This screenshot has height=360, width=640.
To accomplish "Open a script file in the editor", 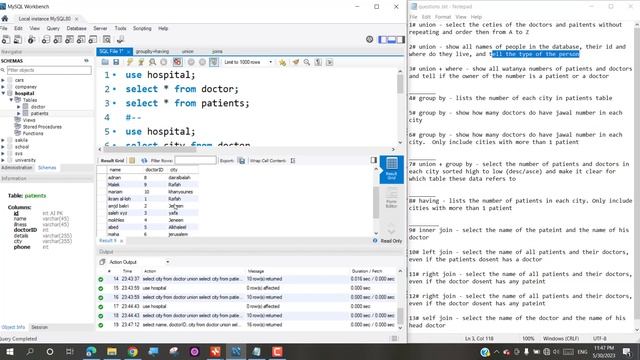I will coord(105,62).
